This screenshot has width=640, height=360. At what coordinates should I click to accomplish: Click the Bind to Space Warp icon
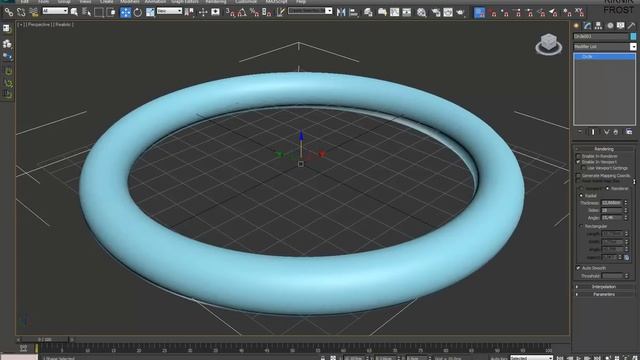click(34, 12)
